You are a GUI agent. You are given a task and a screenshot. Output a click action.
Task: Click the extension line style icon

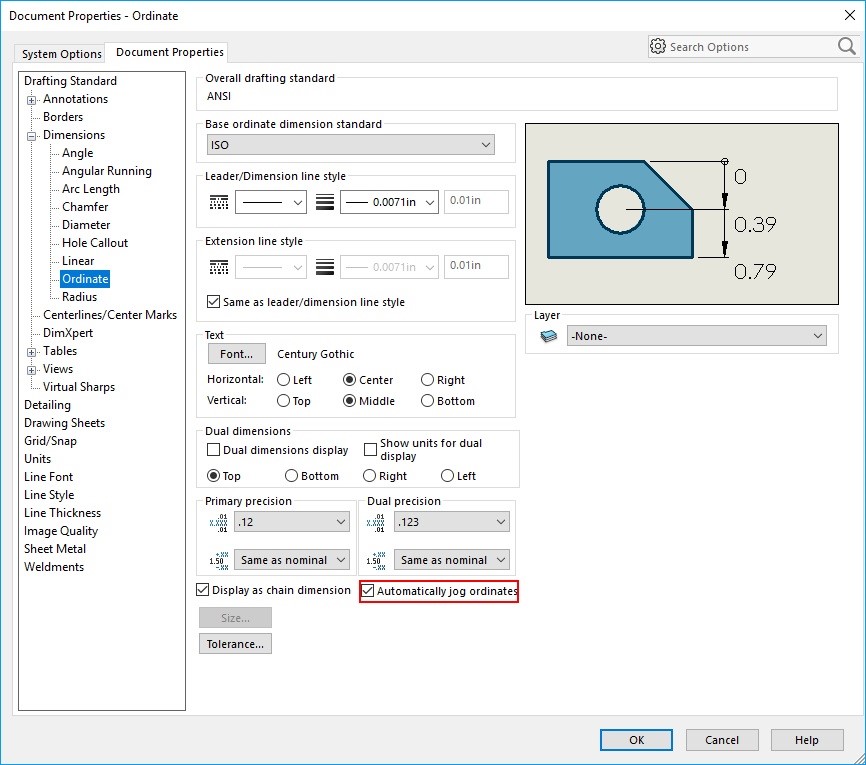[x=219, y=267]
